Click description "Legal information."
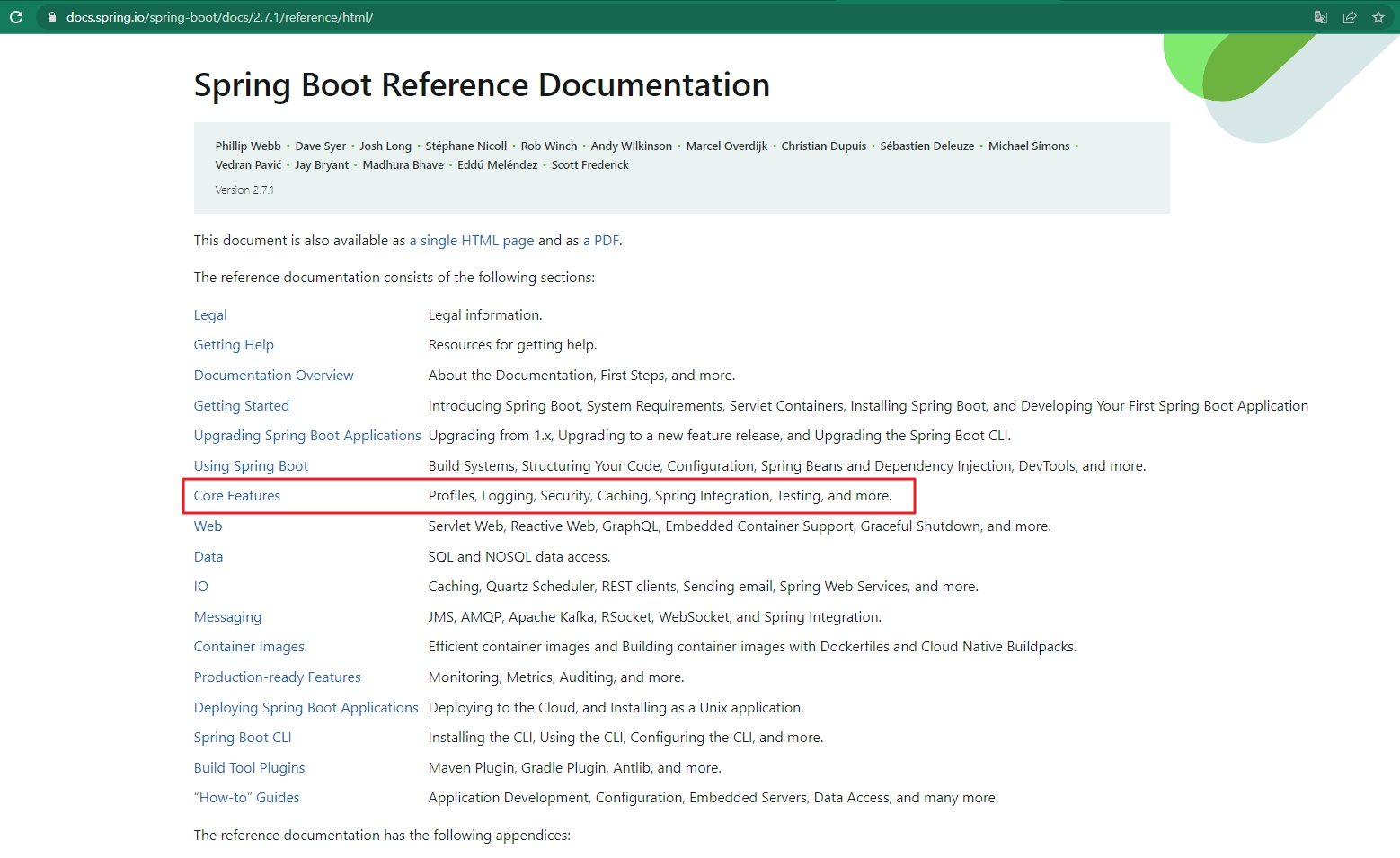The width and height of the screenshot is (1400, 858). [x=485, y=315]
